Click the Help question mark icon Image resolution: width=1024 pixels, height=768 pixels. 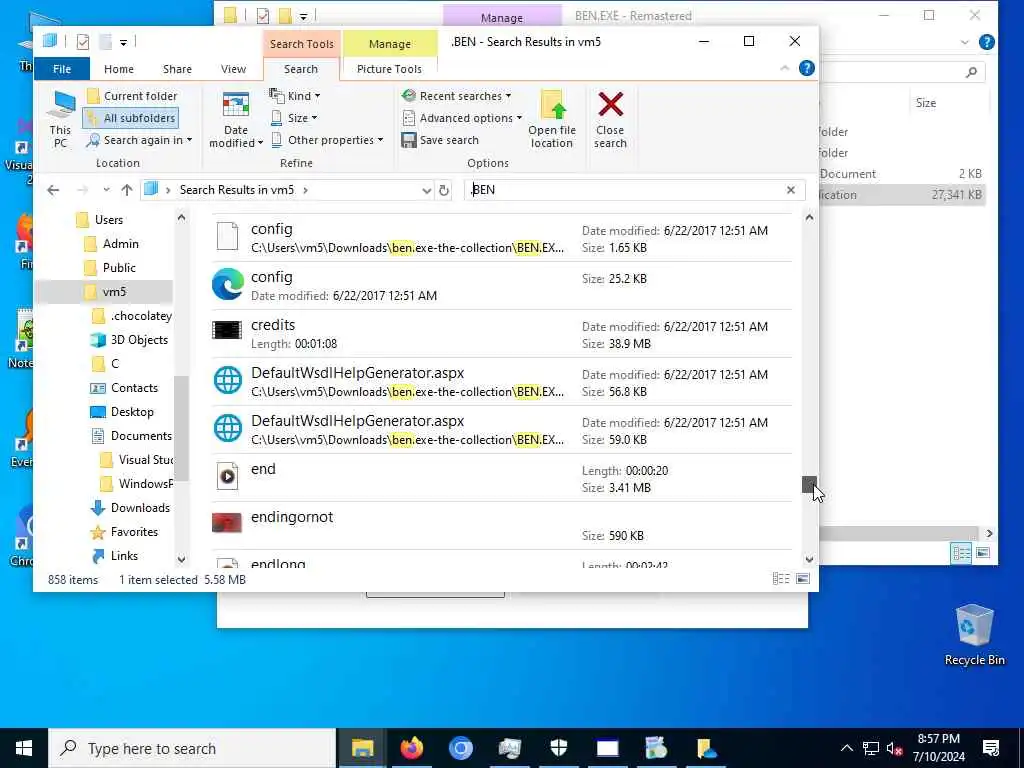pyautogui.click(x=807, y=68)
